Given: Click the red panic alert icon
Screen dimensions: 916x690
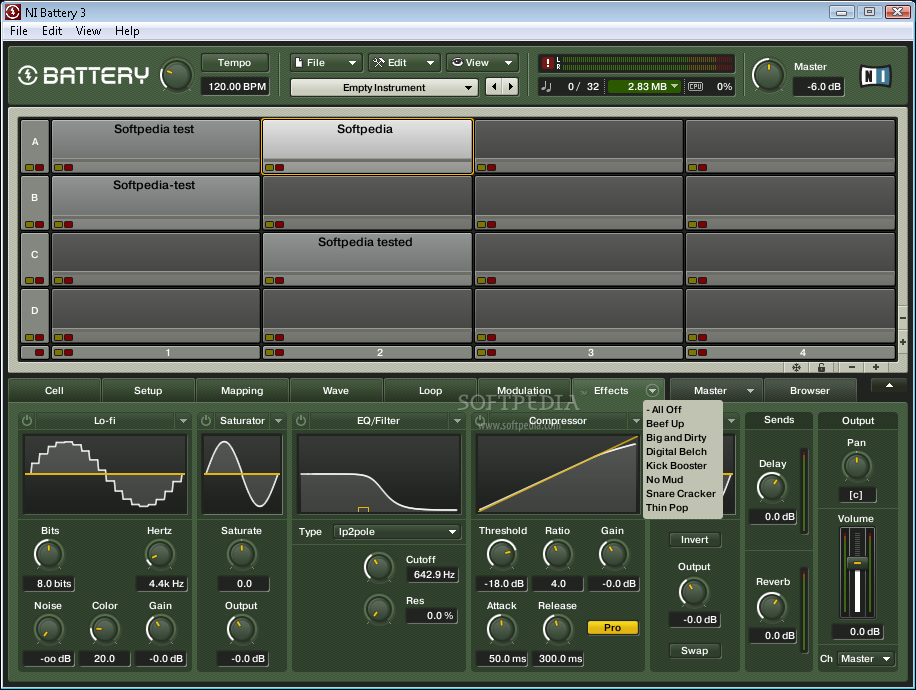Looking at the screenshot, I should point(547,63).
